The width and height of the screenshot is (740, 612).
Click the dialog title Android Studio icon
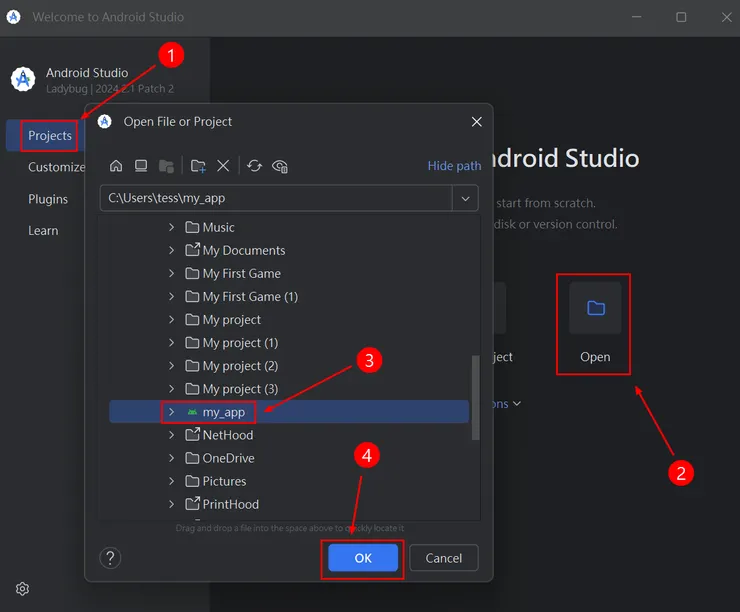coord(104,122)
